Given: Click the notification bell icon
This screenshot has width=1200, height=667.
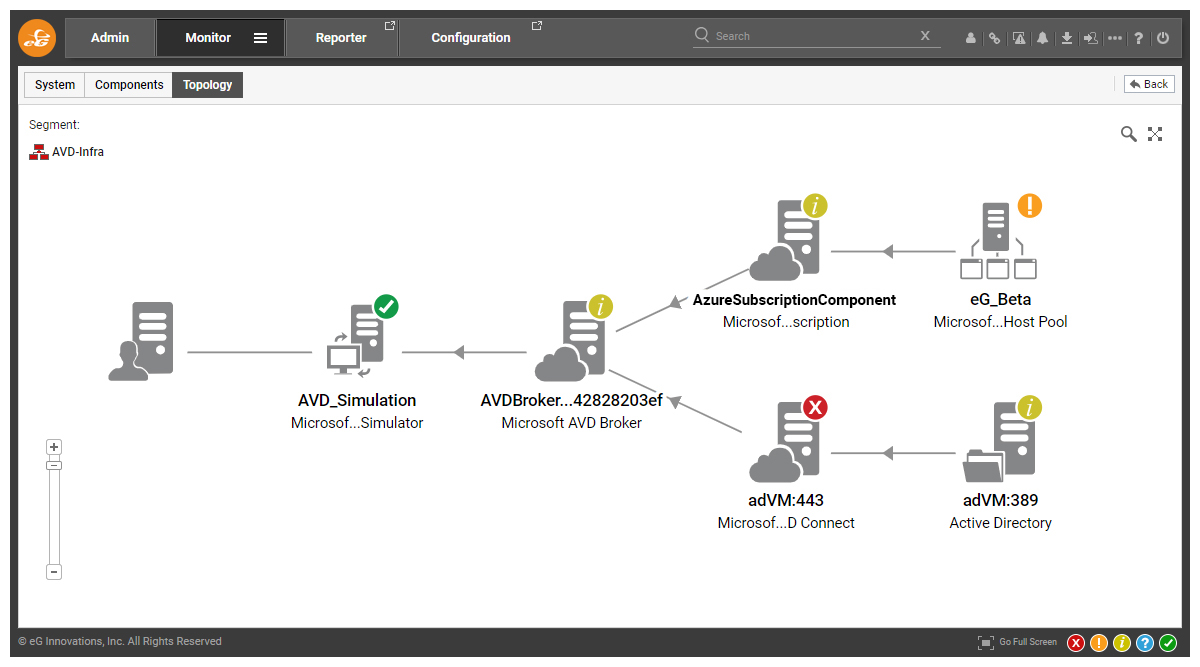Looking at the screenshot, I should (1043, 38).
